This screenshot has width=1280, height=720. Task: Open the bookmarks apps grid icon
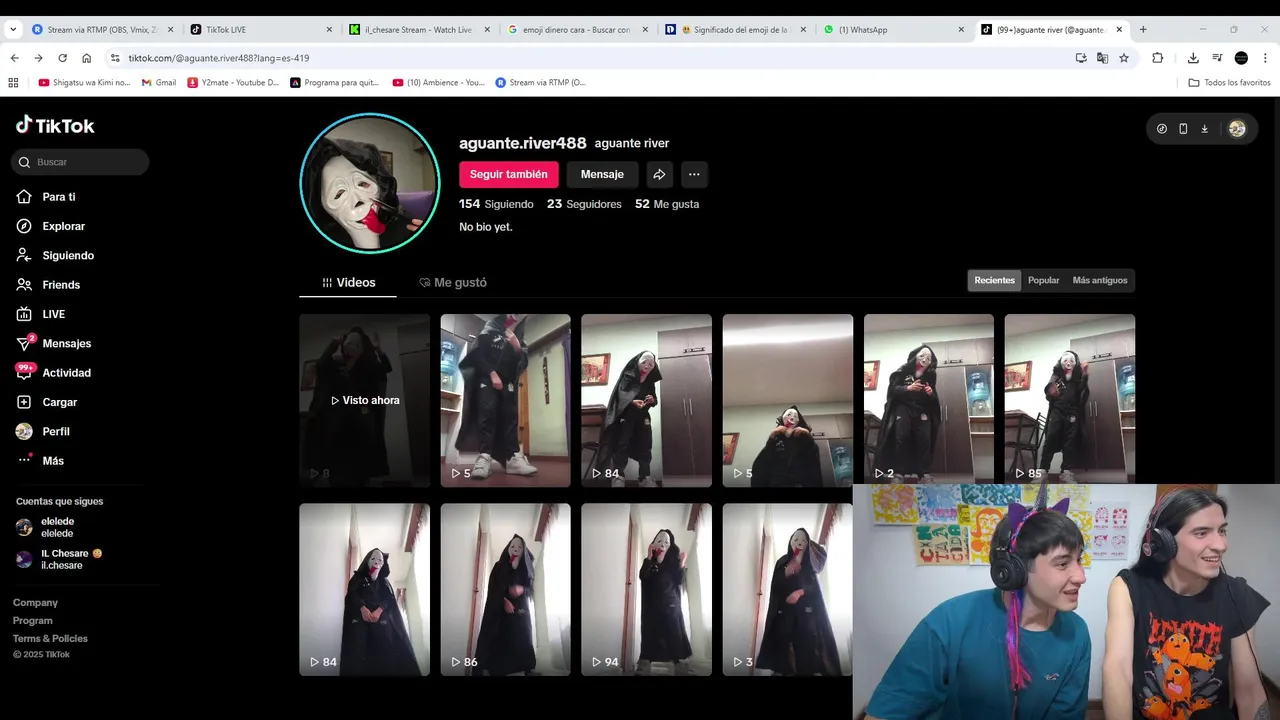click(13, 83)
